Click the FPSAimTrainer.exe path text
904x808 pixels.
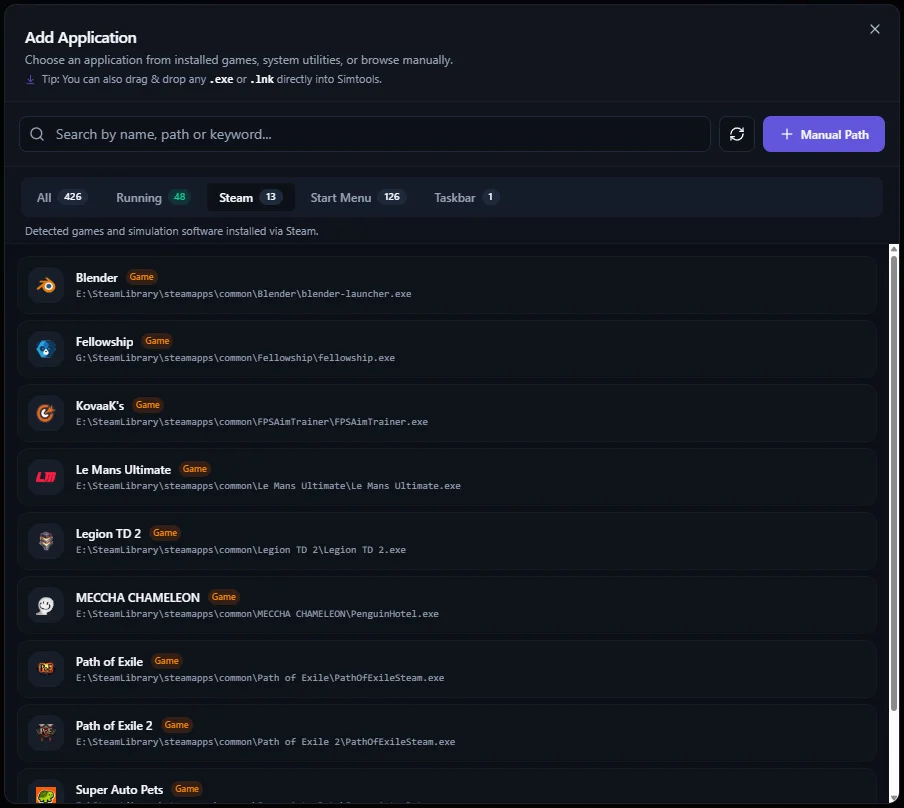[x=252, y=422]
